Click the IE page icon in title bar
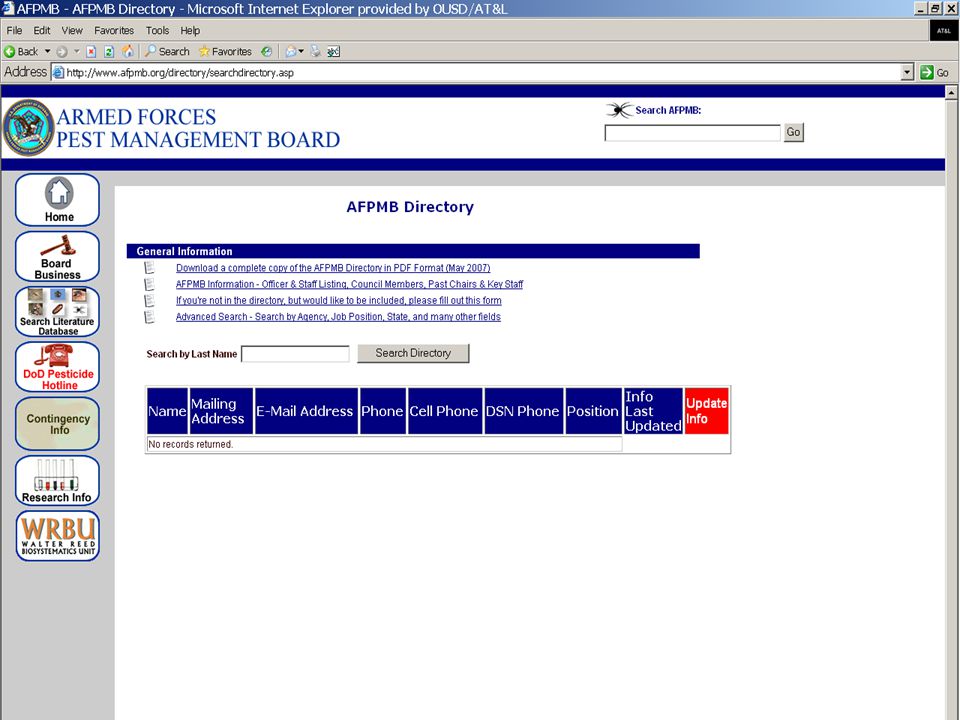Screen dimensions: 960x720 [x=8, y=9]
